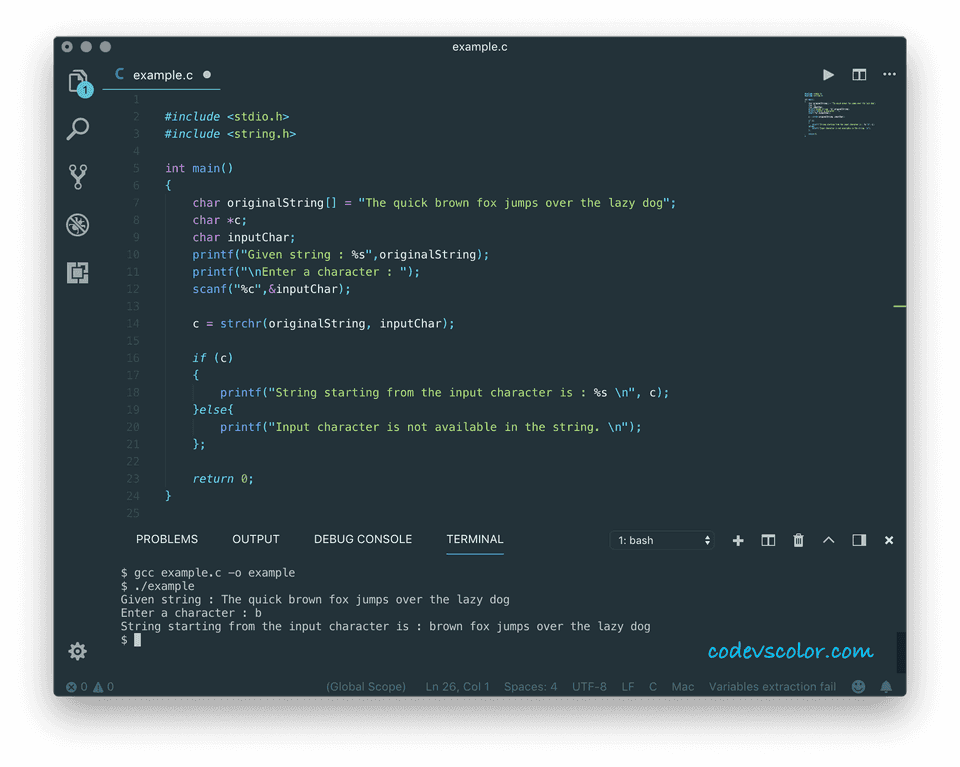The height and width of the screenshot is (767, 960).
Task: Maximize the panel with the chevron
Action: point(828,539)
